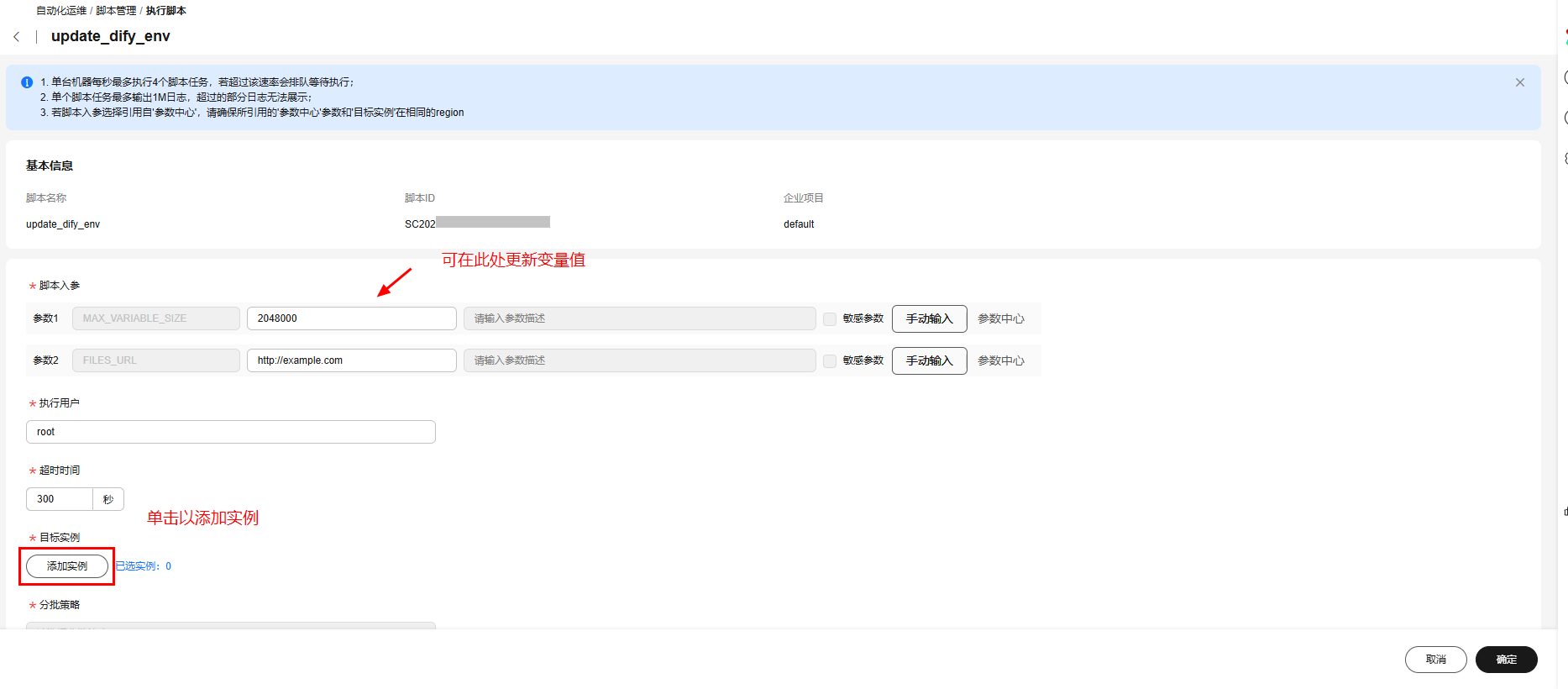Click the FILES_URL parameter name field
This screenshot has width=1568, height=689.
[156, 360]
